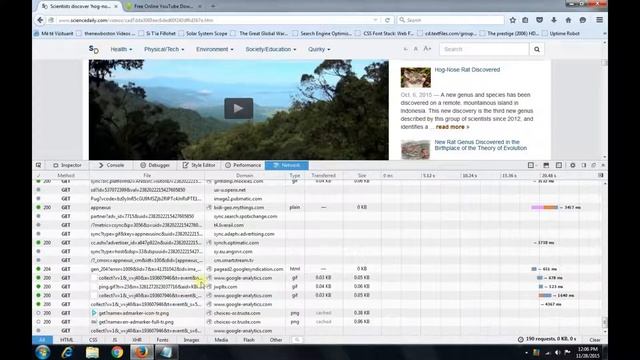Open Internet Explorer from the taskbar
Viewport: 640px width, 360px height.
tap(67, 352)
